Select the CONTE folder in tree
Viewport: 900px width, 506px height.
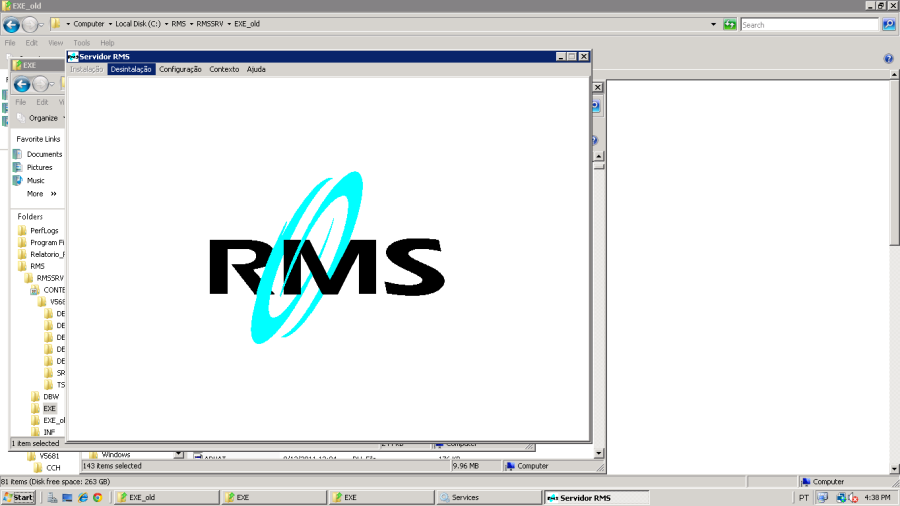54,290
